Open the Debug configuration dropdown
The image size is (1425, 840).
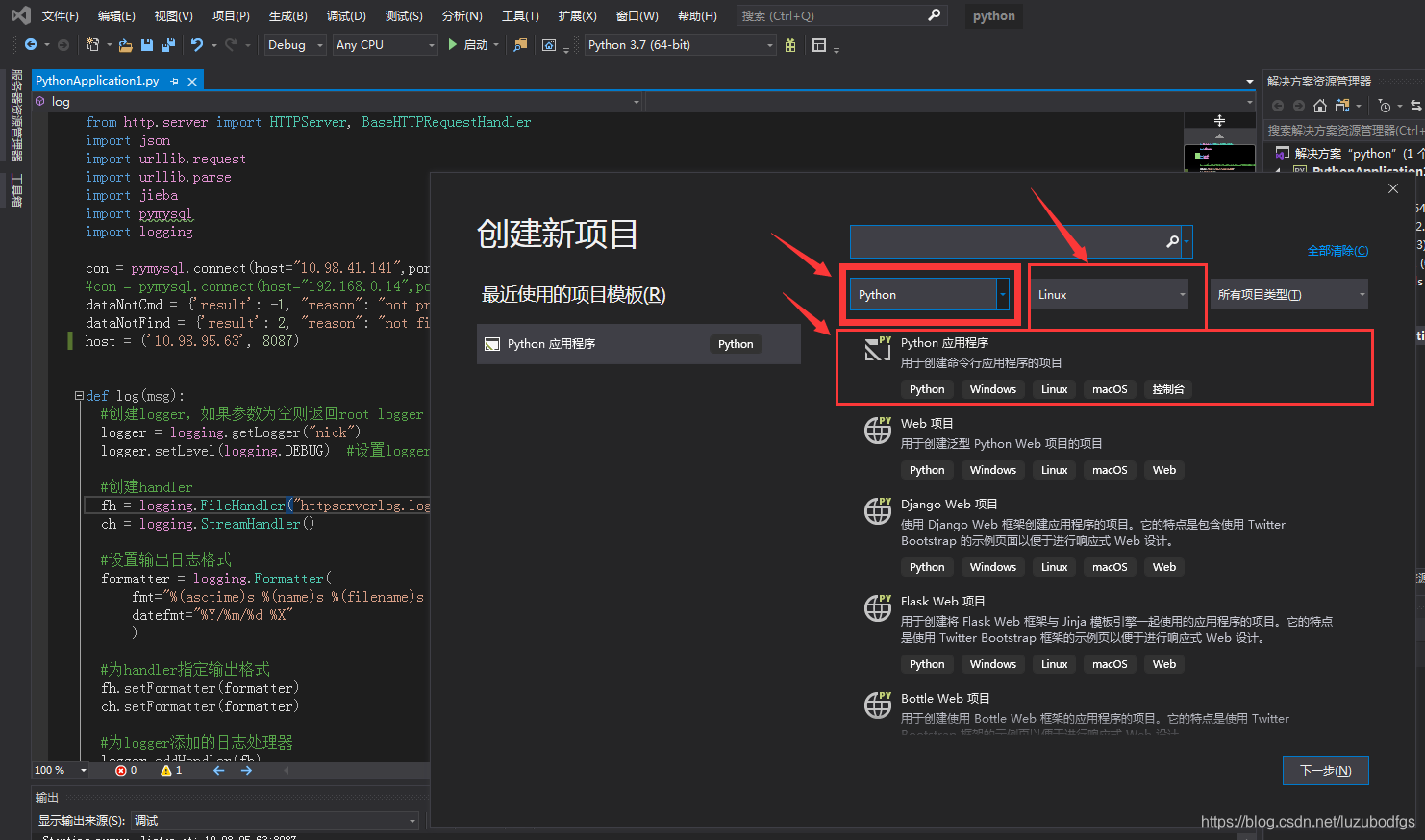pos(294,44)
